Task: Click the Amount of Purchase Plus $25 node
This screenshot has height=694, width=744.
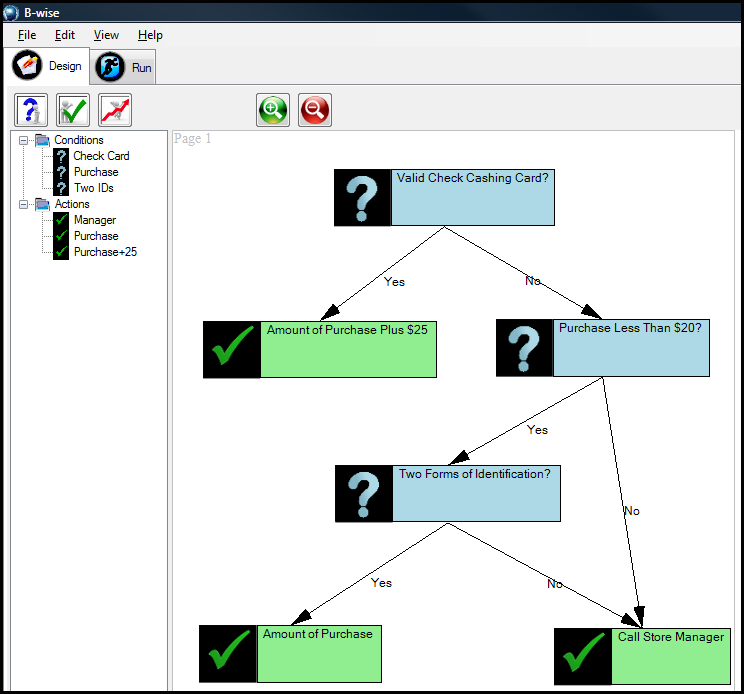Action: coord(347,349)
